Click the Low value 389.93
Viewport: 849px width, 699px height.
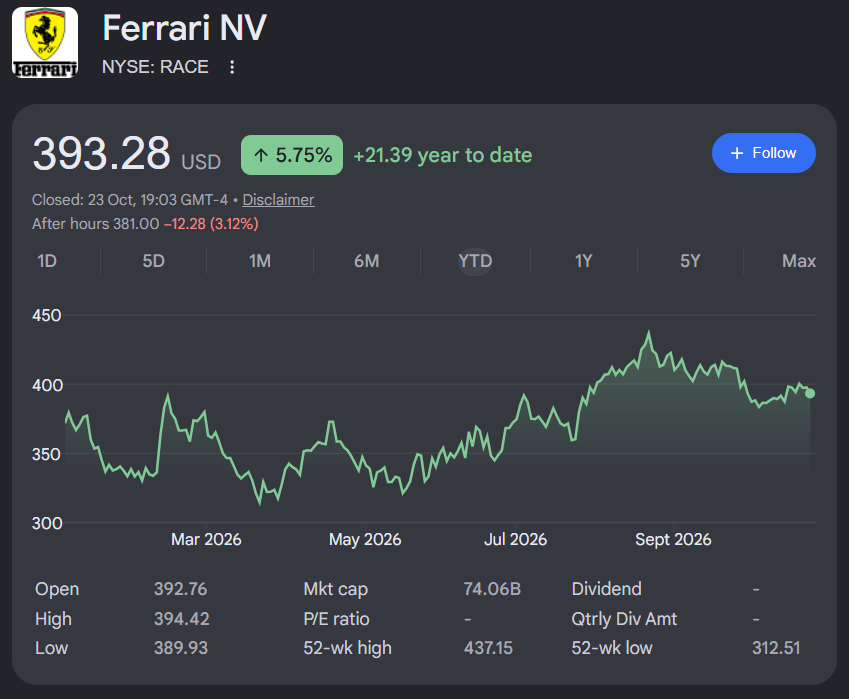181,648
